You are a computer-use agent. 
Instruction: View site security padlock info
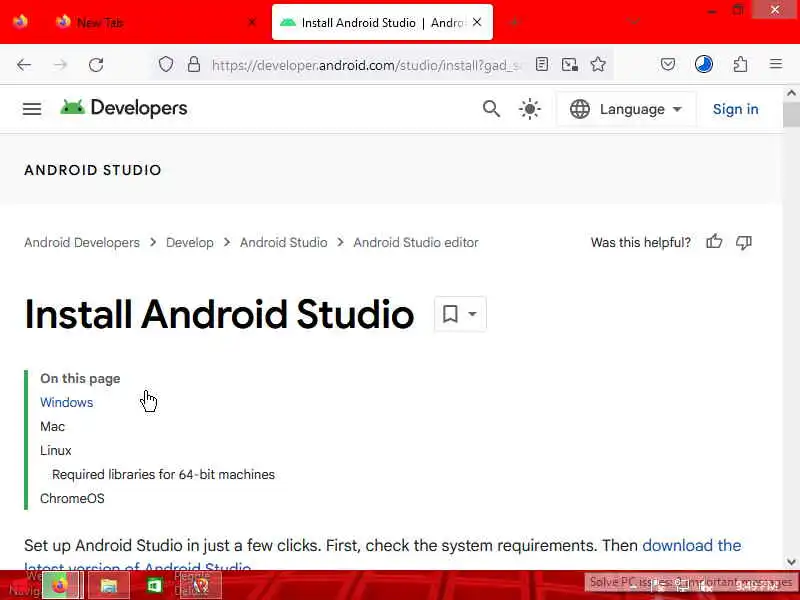(194, 64)
